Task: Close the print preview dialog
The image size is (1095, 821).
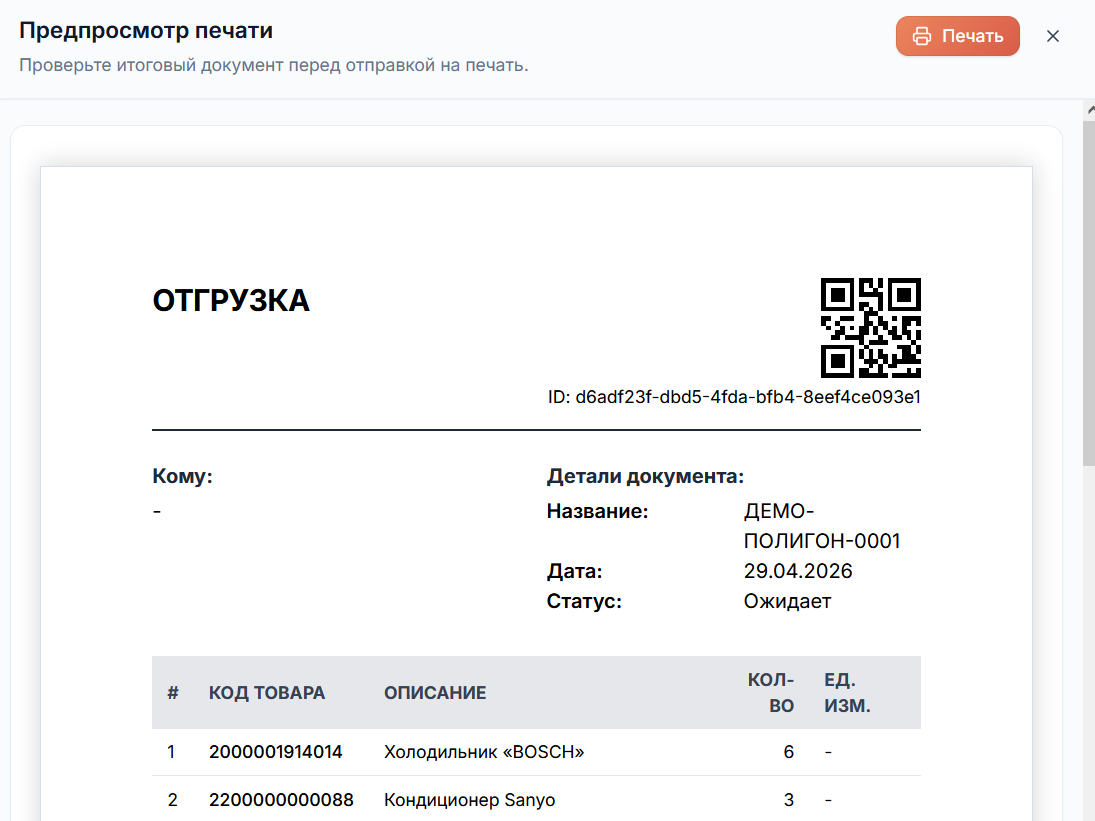Action: 1052,36
